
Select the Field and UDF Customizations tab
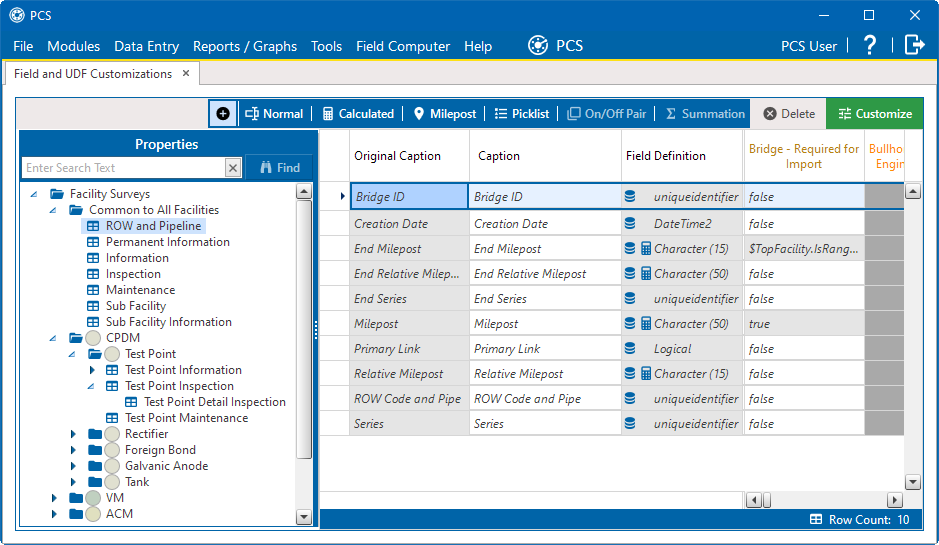tap(93, 74)
